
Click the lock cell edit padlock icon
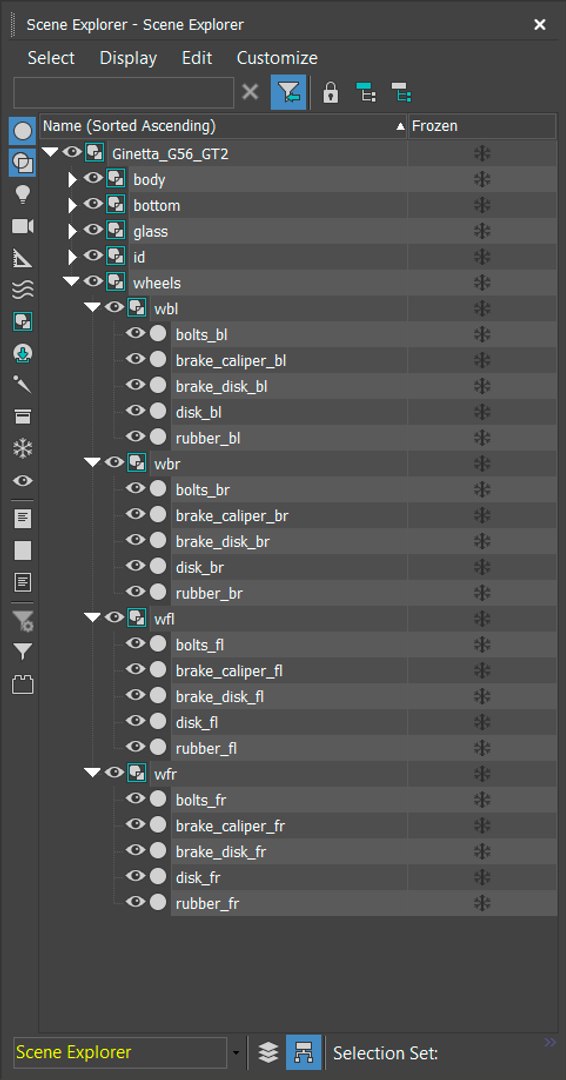pyautogui.click(x=331, y=92)
